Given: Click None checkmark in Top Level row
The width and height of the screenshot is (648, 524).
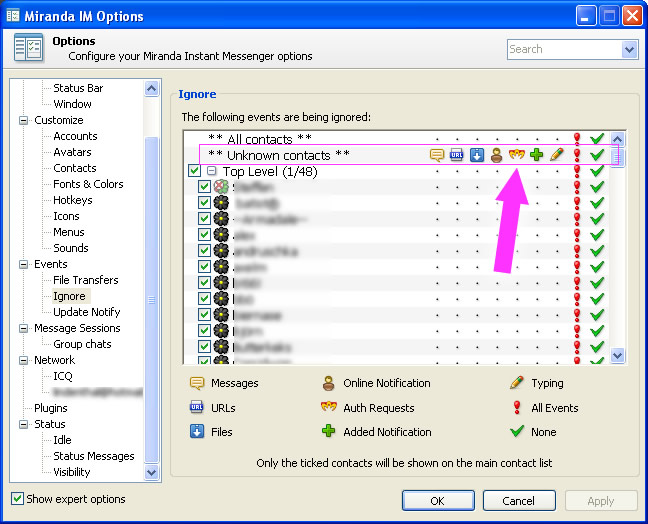Looking at the screenshot, I should [597, 171].
